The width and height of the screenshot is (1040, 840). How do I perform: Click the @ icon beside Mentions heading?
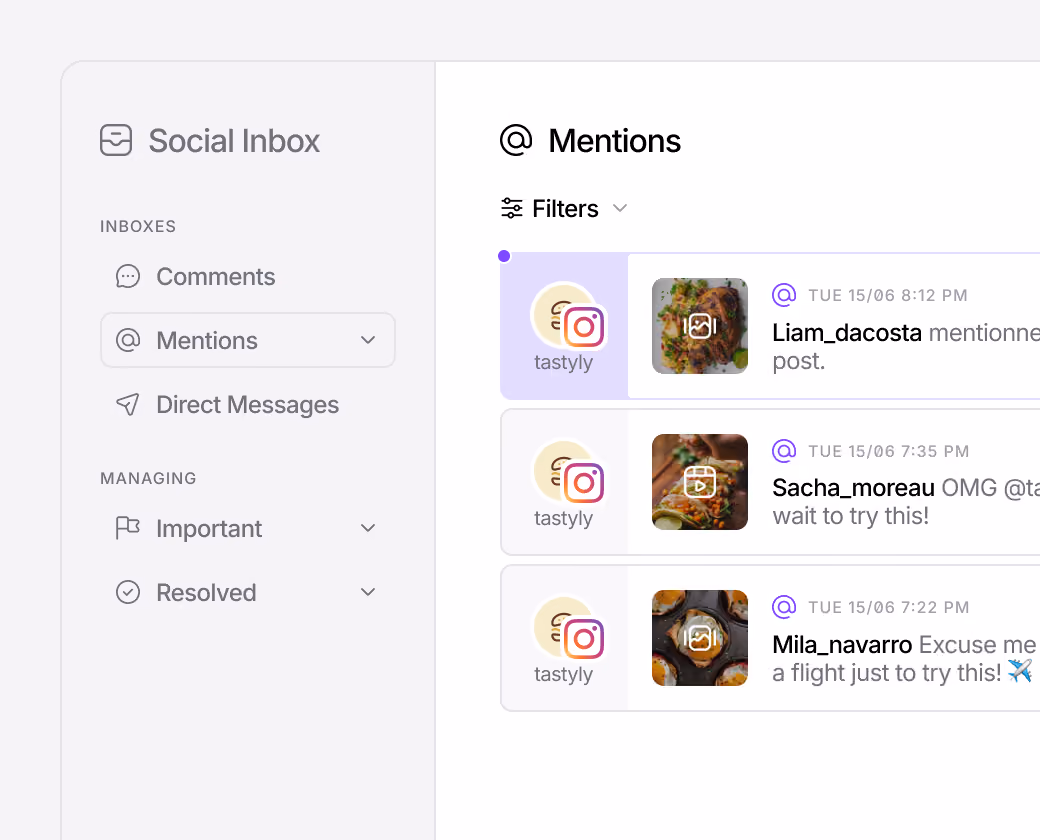click(516, 140)
